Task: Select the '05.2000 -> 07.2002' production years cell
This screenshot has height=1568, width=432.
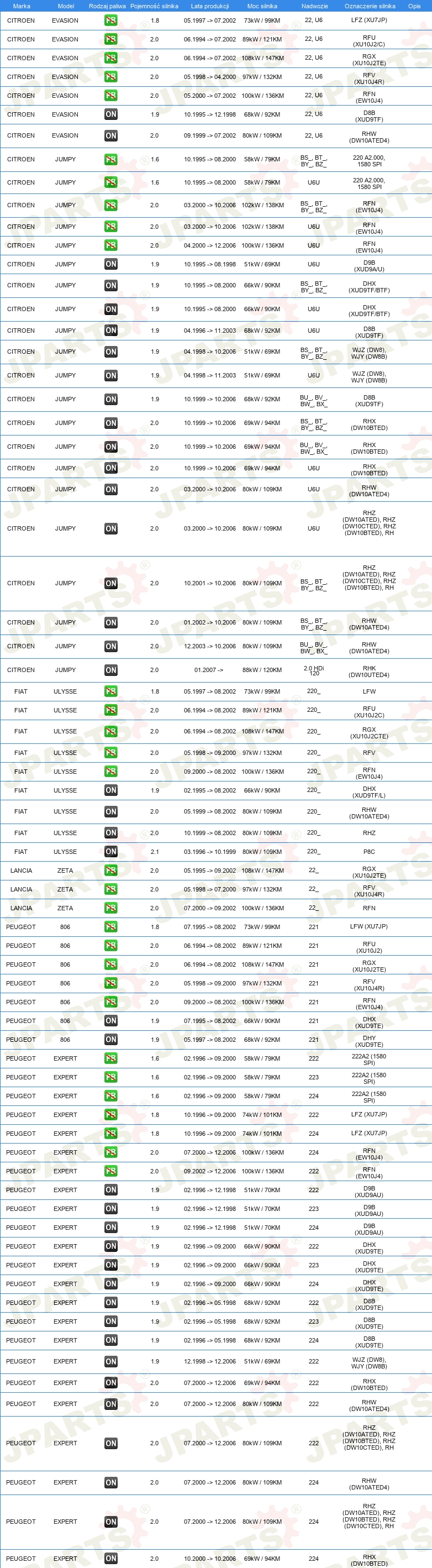Action: coord(210,96)
